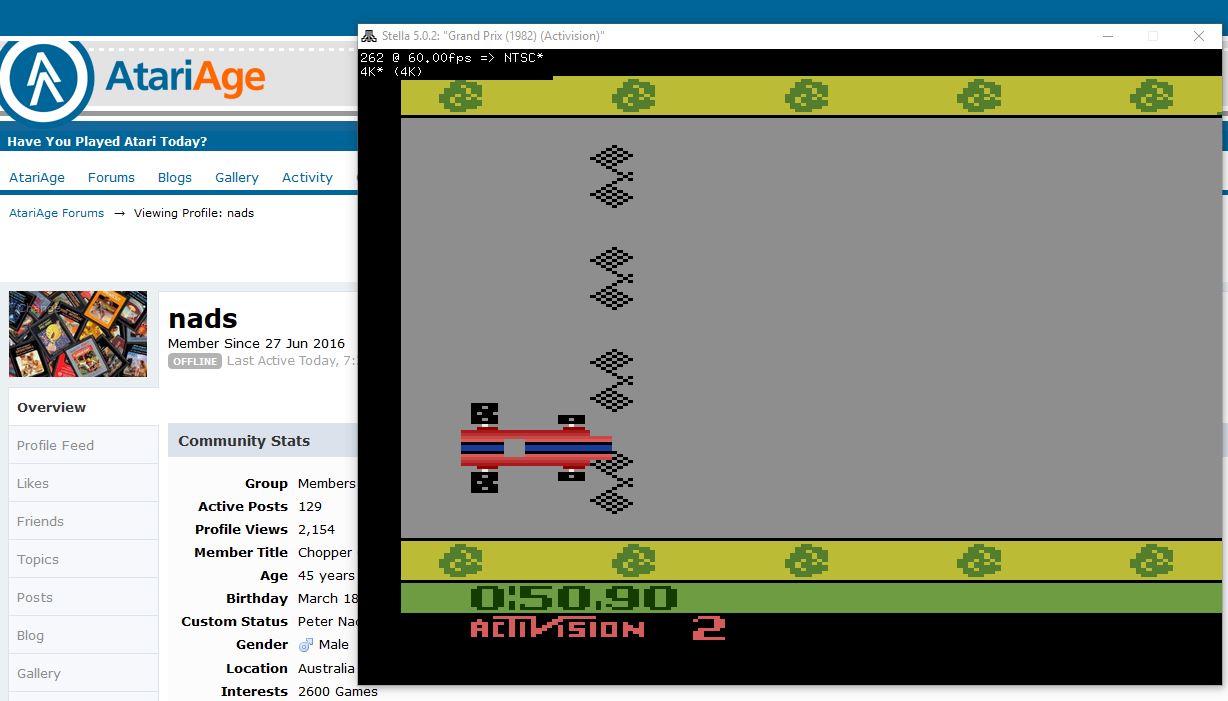
Task: Open the nads profile avatar image
Action: (78, 334)
